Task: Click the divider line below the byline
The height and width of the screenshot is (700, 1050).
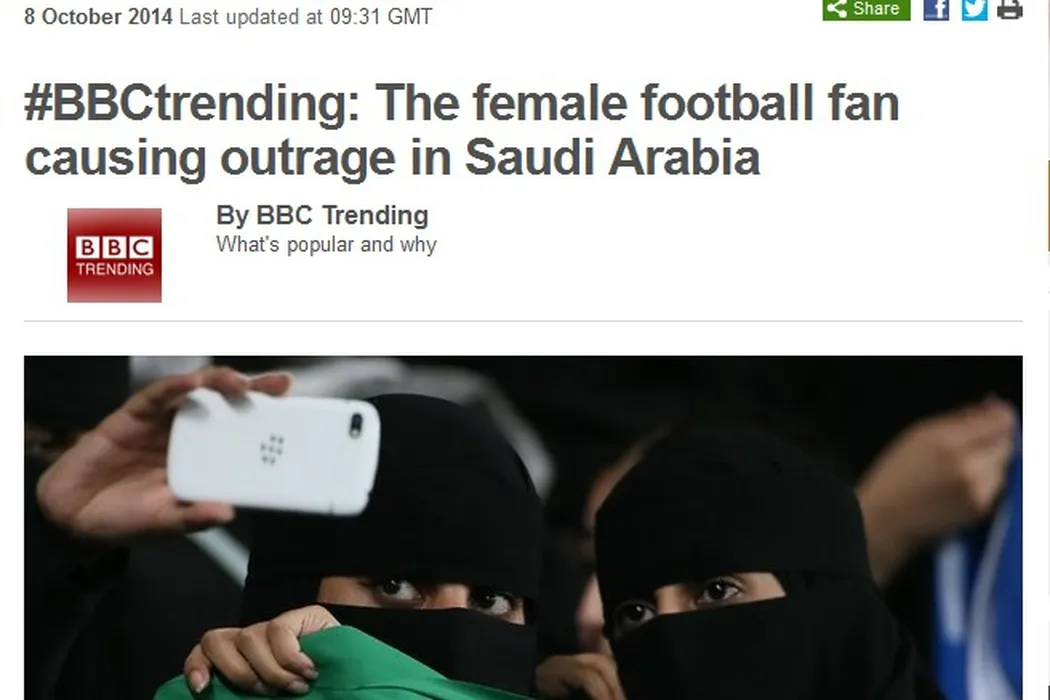Action: coord(523,321)
